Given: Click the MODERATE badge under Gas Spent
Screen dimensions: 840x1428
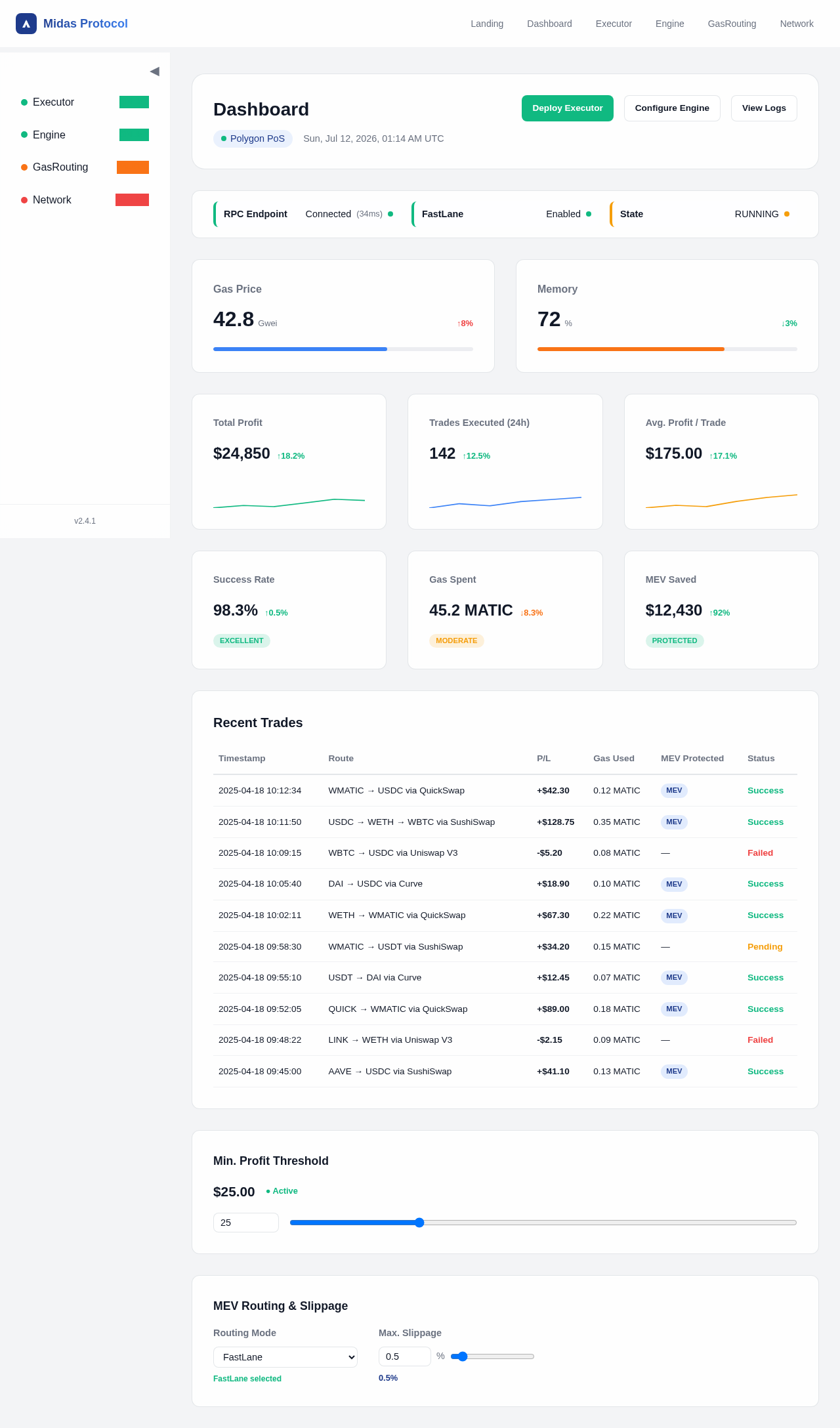Looking at the screenshot, I should [457, 640].
